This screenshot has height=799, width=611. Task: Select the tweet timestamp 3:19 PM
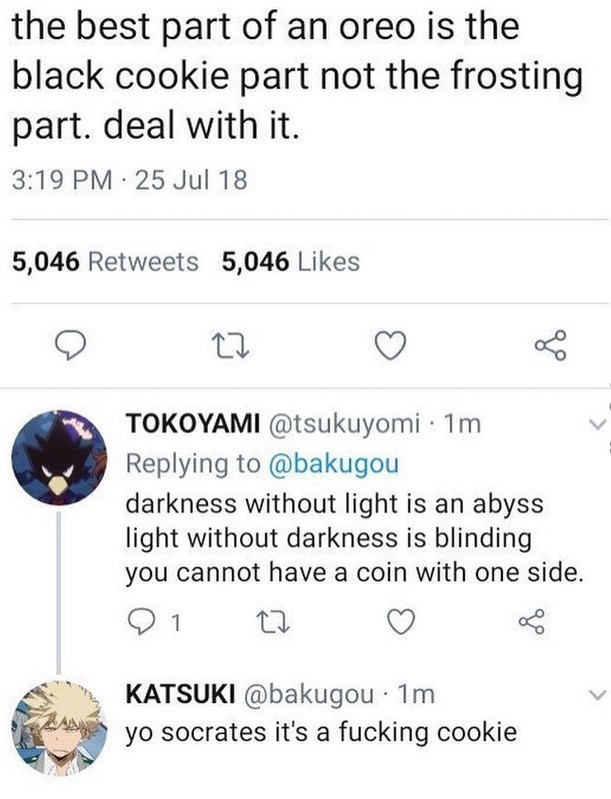[x=62, y=180]
